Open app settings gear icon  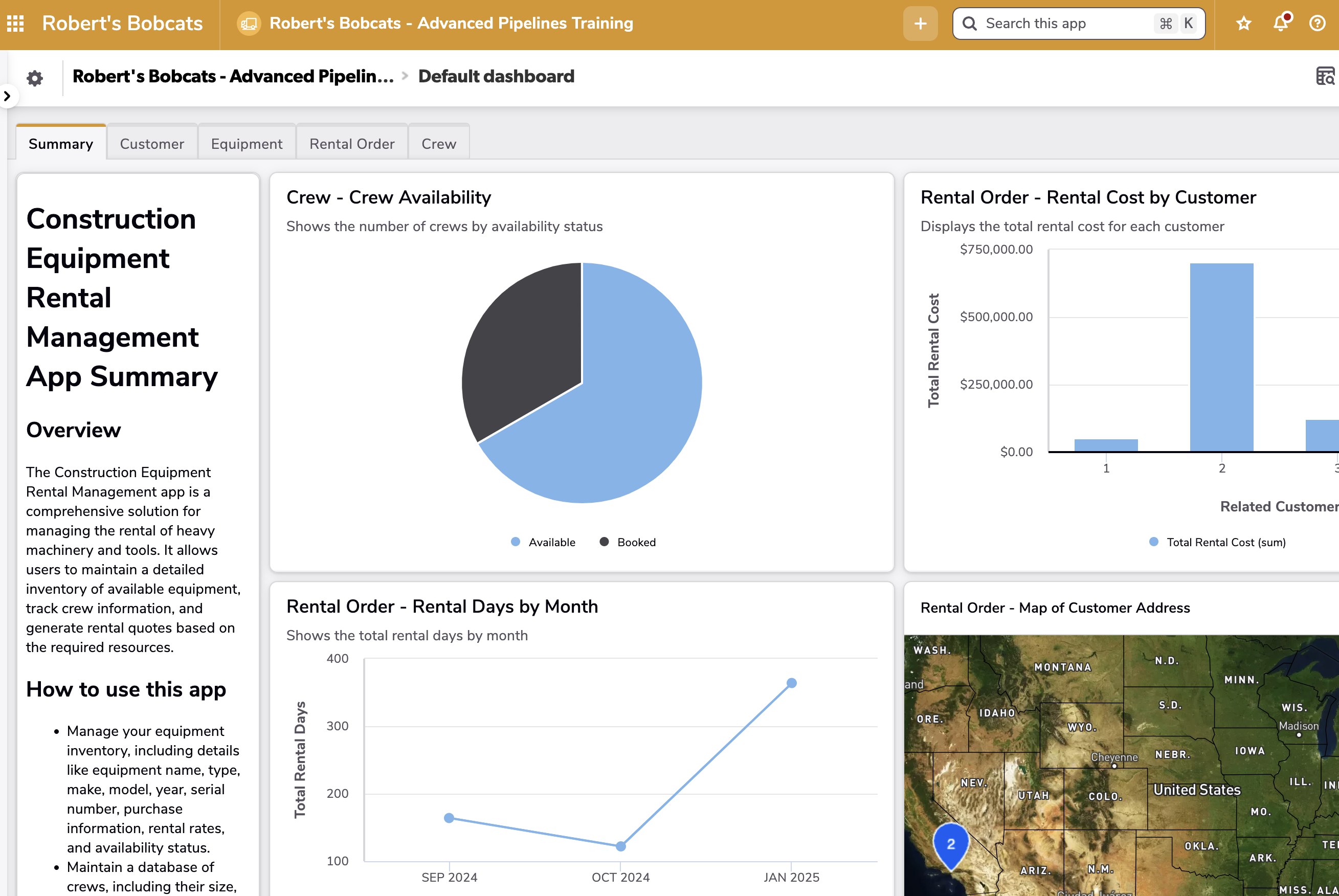pos(35,78)
